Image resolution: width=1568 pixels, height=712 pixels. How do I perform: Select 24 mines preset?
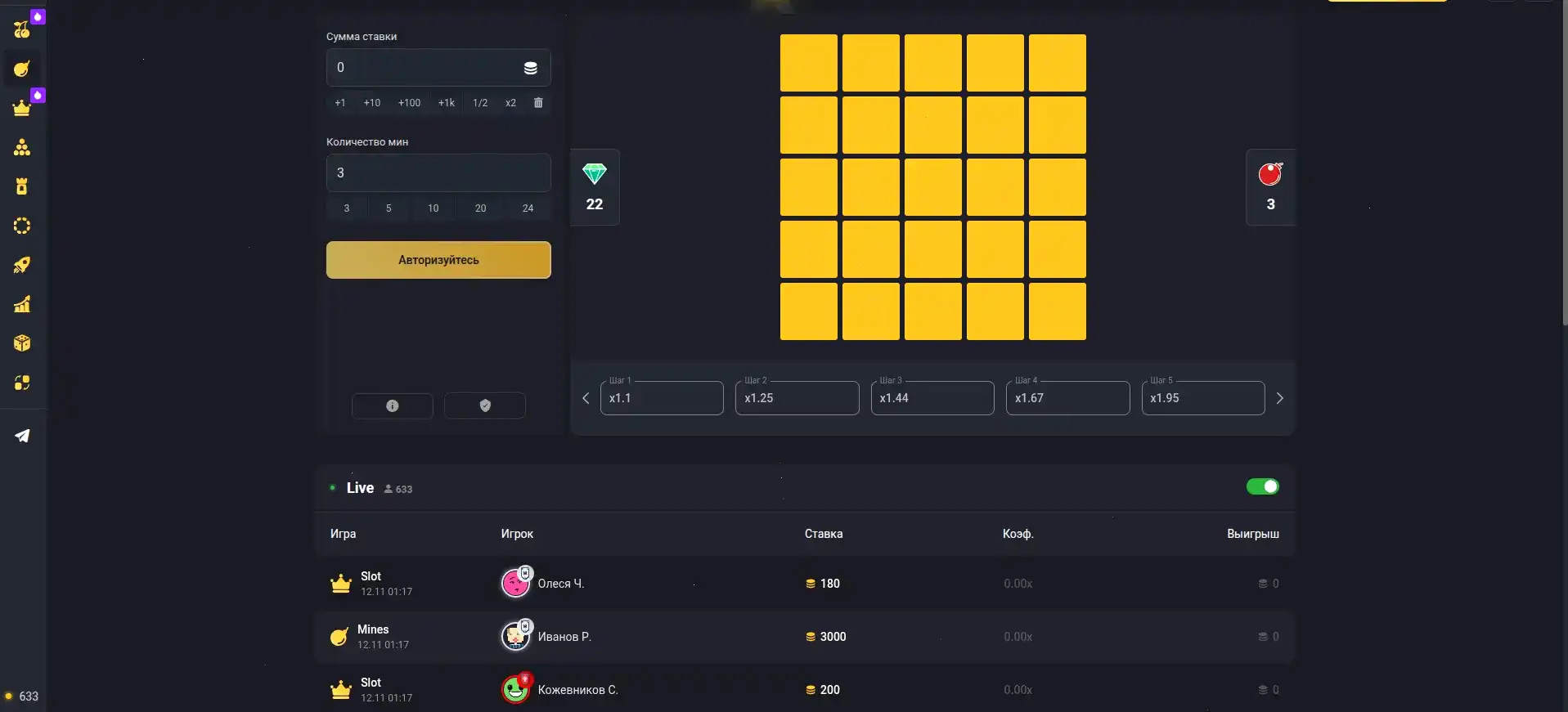(528, 208)
